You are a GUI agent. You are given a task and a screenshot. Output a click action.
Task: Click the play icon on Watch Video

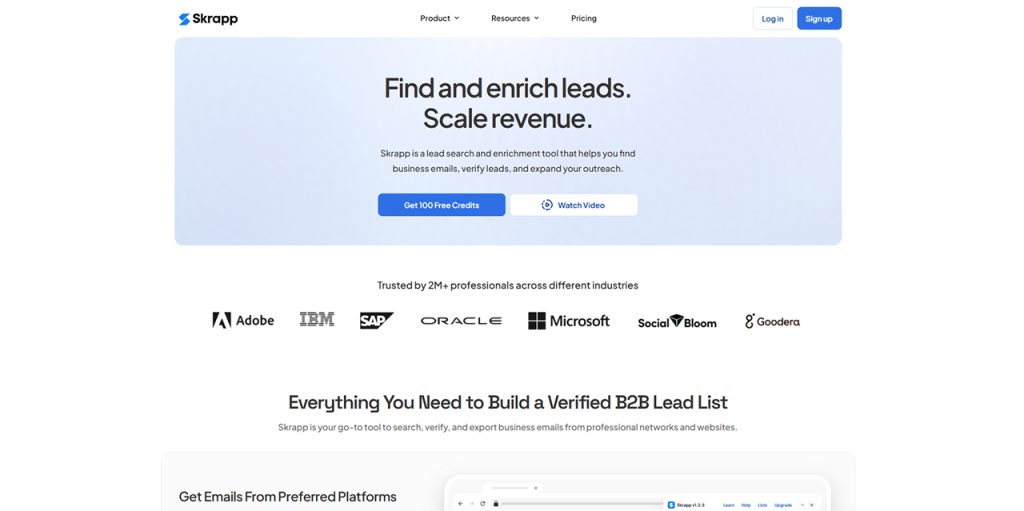tap(547, 205)
